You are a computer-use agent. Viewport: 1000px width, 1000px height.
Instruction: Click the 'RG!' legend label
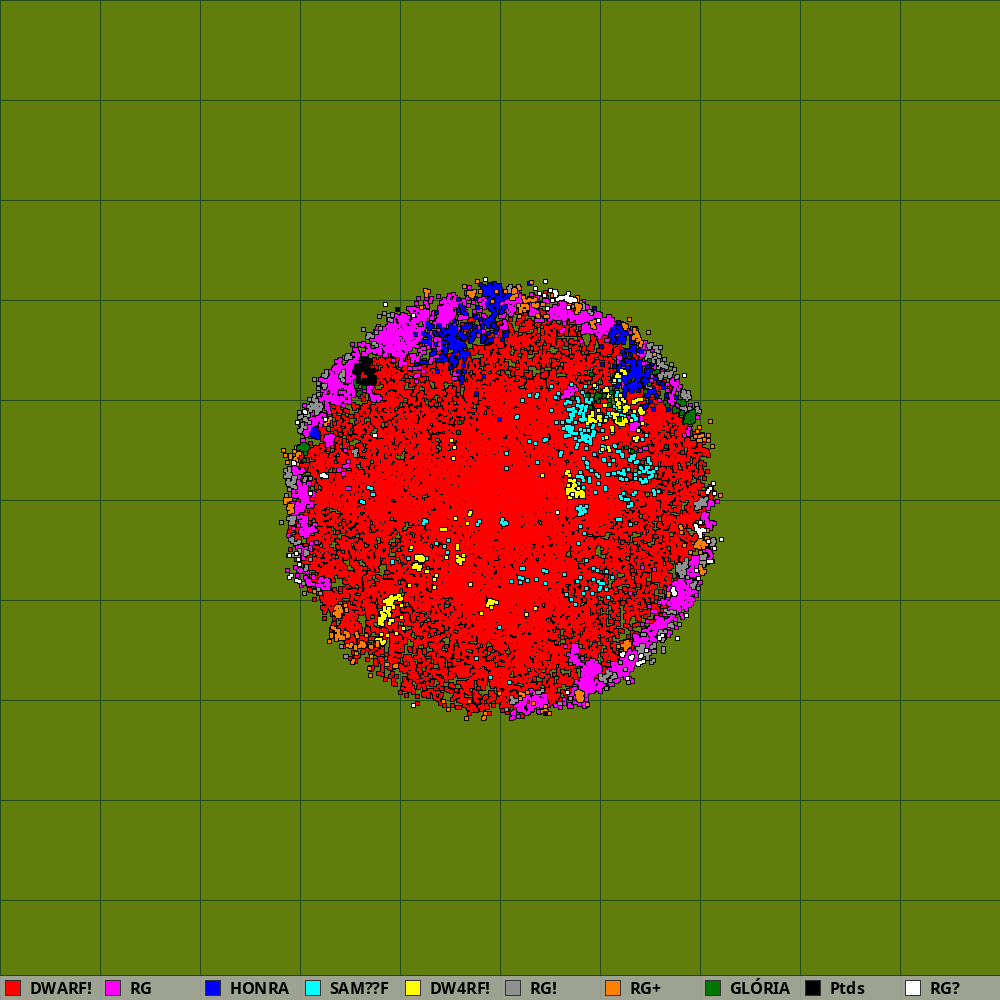[543, 988]
